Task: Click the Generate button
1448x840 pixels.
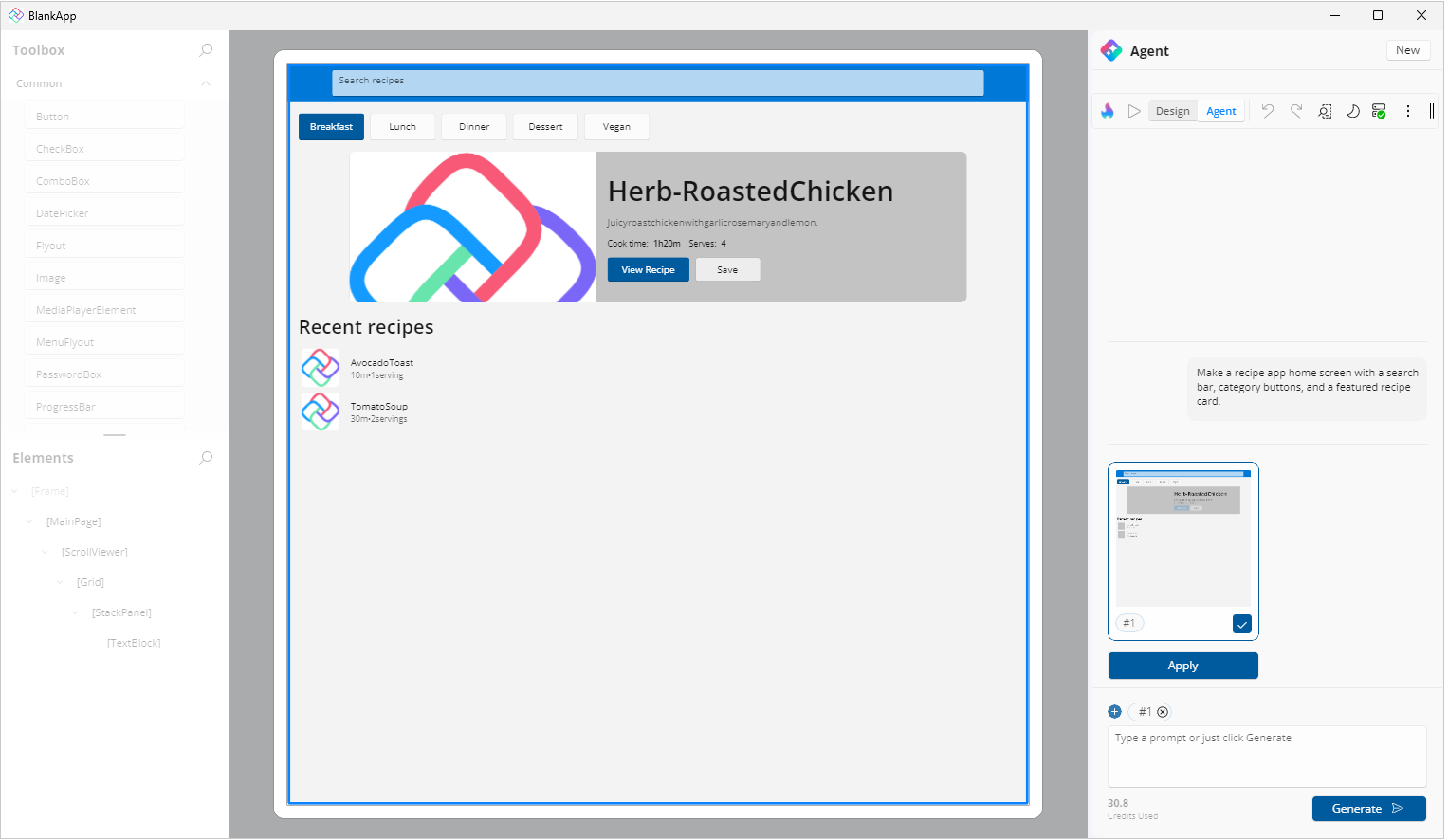Action: [x=1368, y=809]
